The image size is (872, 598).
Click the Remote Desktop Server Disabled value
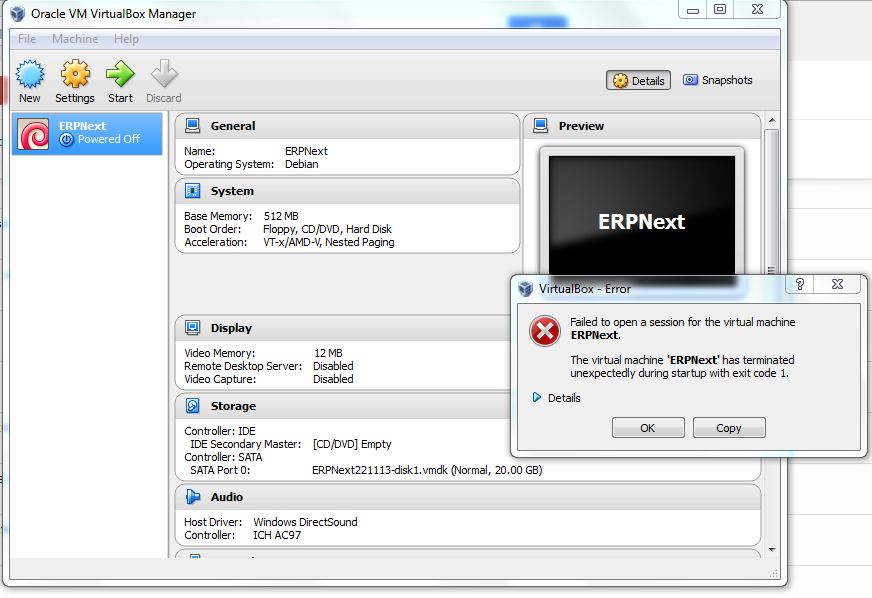coord(333,365)
